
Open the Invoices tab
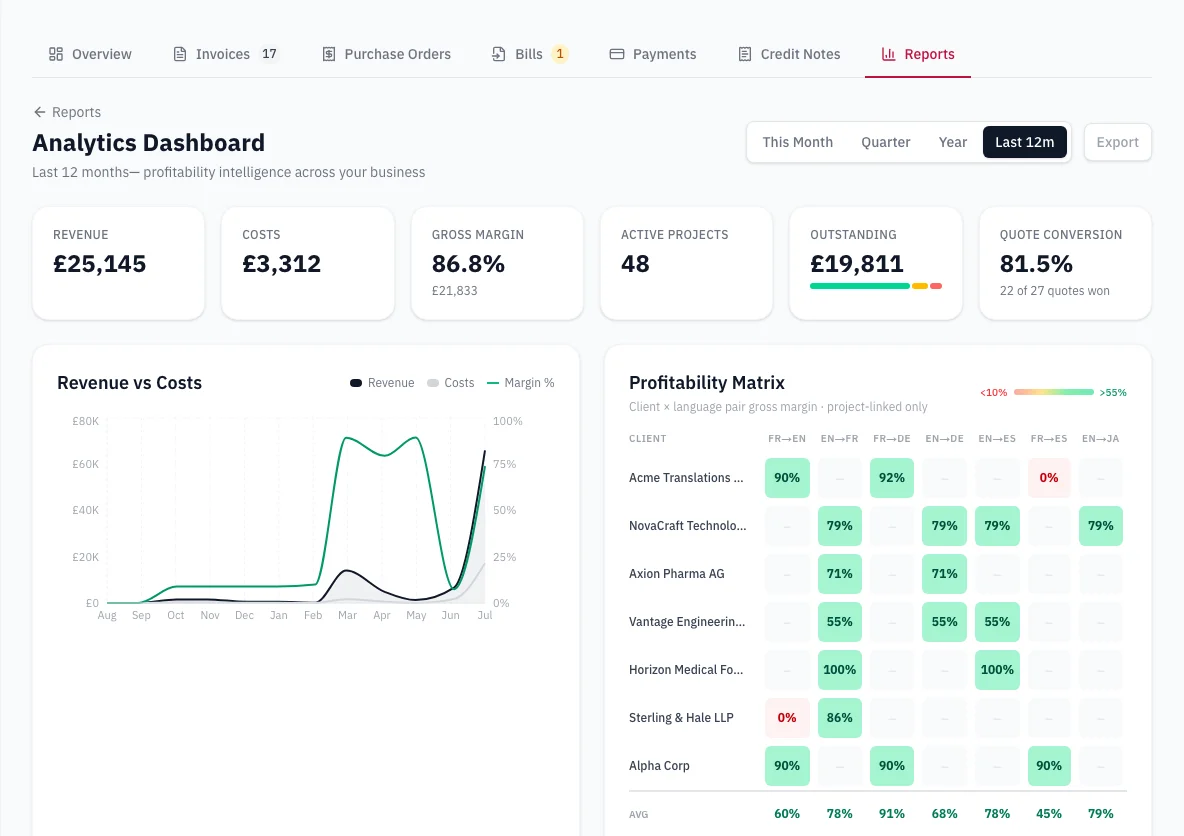[x=227, y=54]
